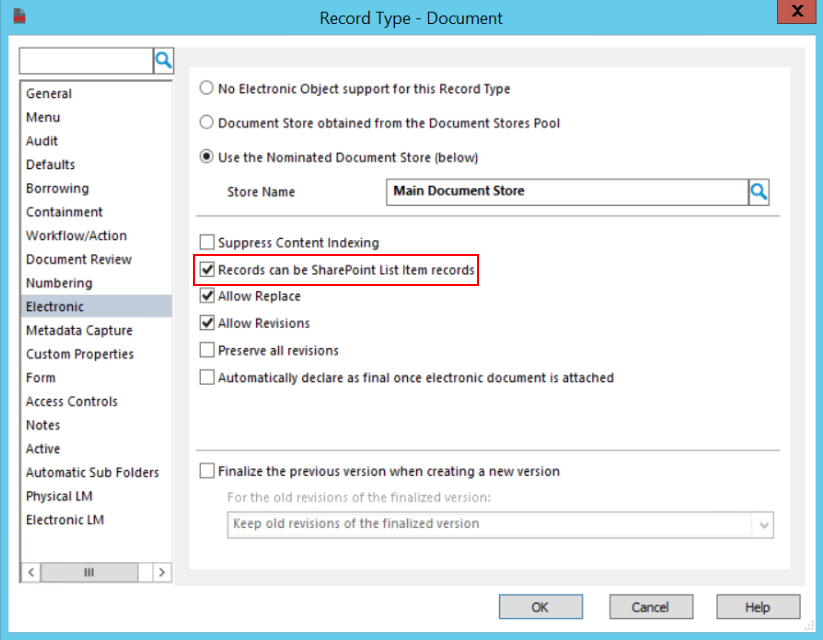Screen dimensions: 823x640
Task: Click the Cancel button
Action: 650,607
